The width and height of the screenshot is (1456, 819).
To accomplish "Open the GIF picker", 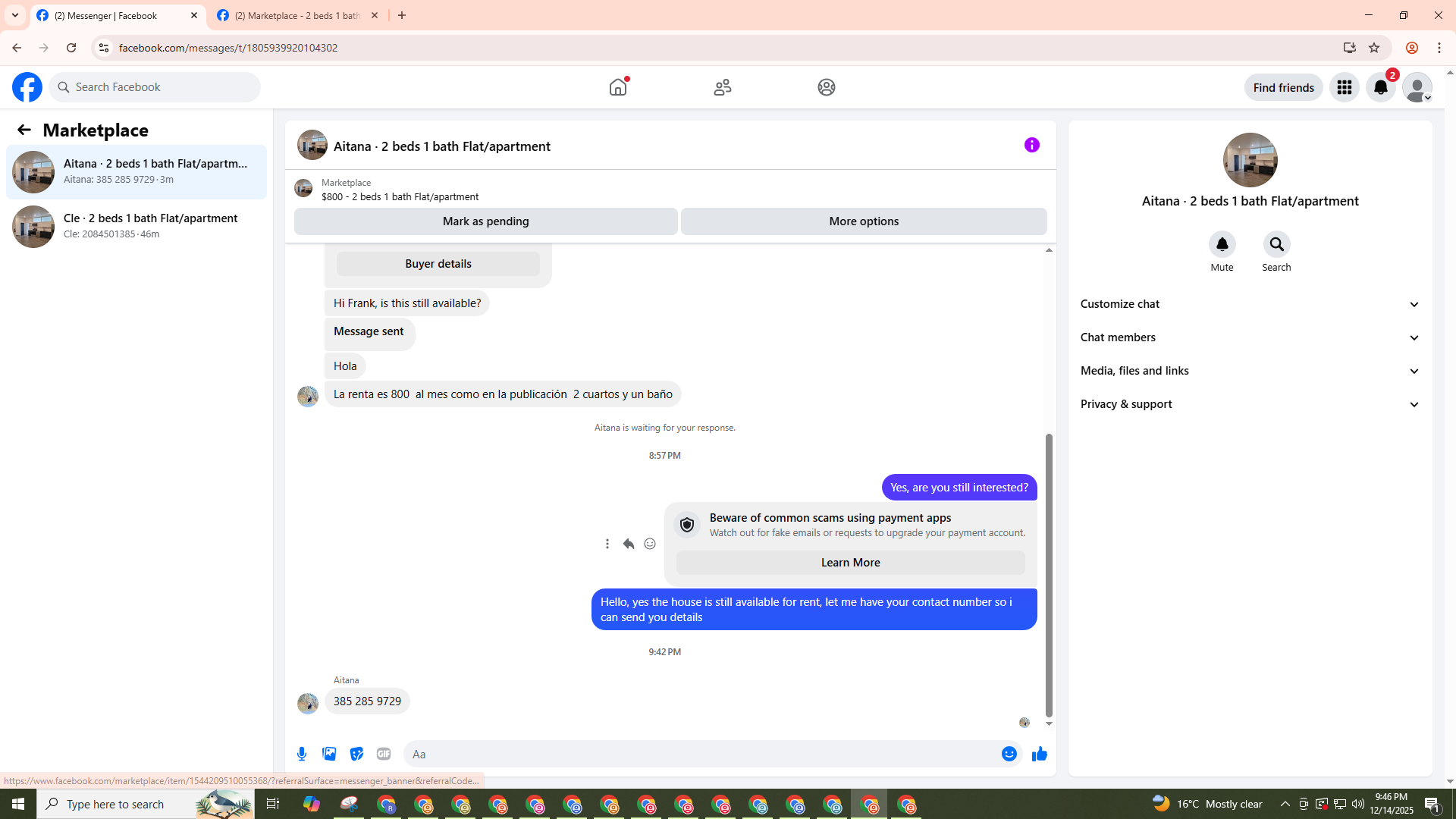I will tap(384, 754).
